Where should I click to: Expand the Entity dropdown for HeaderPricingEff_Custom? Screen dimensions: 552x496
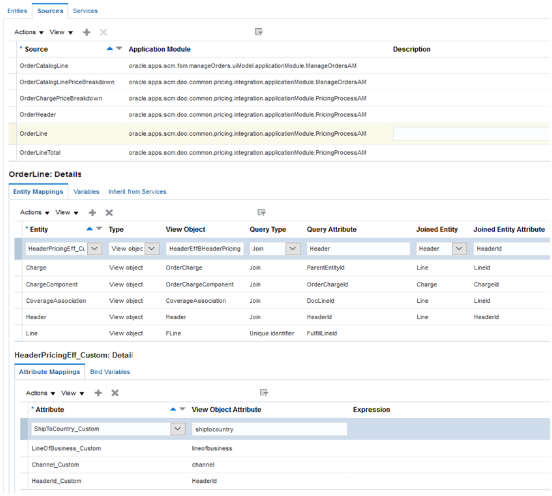click(95, 249)
